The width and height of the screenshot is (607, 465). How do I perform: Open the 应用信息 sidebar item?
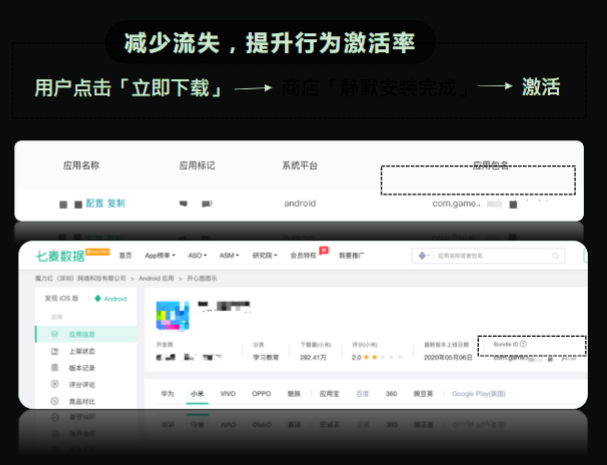pyautogui.click(x=86, y=334)
